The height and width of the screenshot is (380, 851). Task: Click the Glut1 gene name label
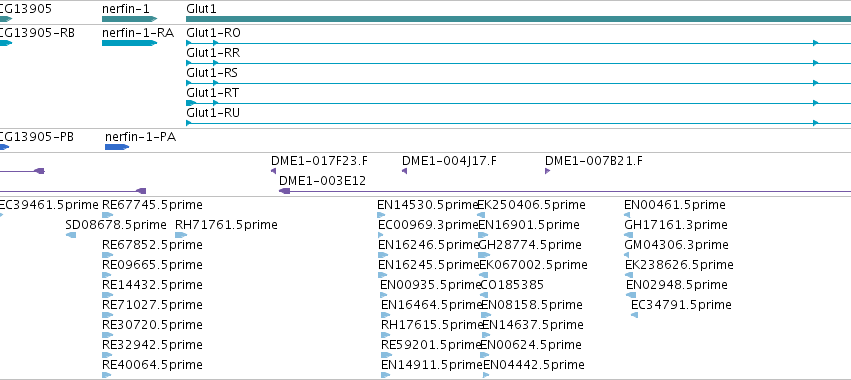tap(201, 9)
